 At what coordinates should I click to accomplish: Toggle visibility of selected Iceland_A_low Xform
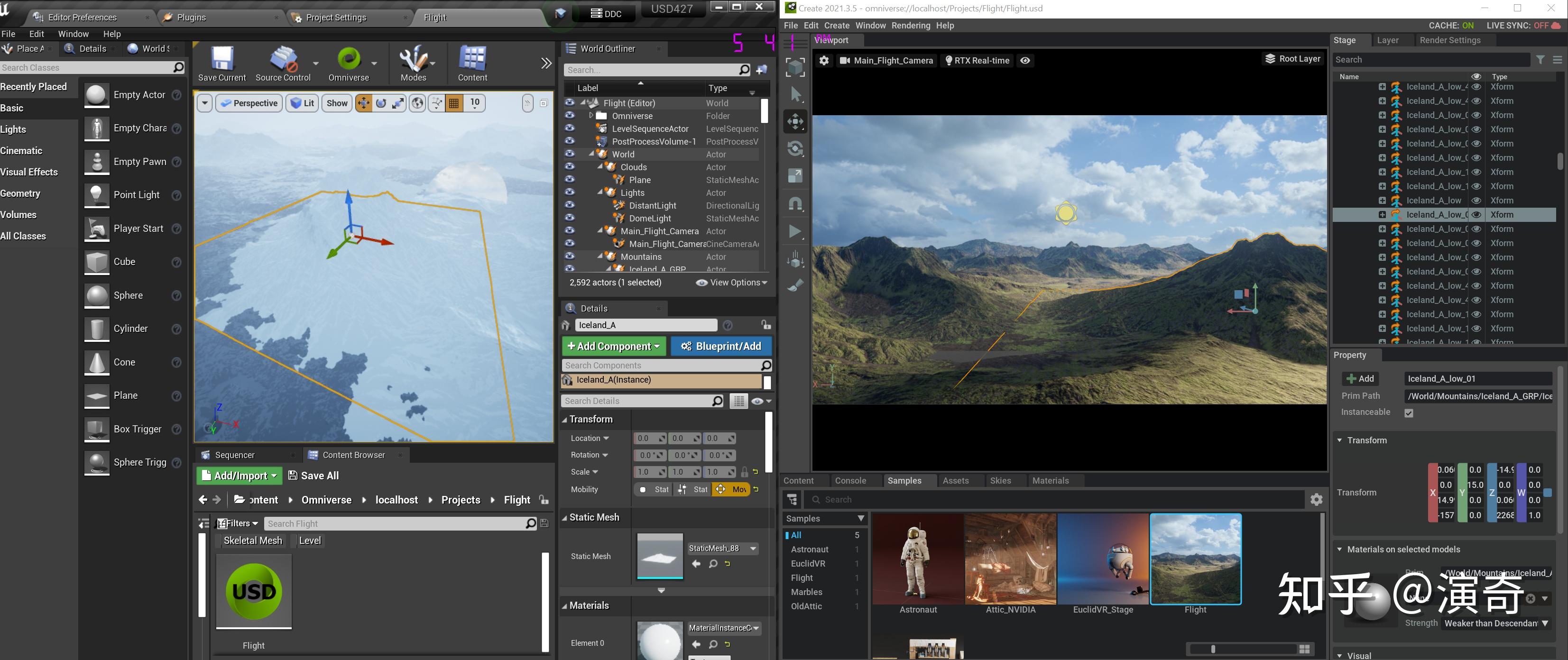click(x=1476, y=215)
